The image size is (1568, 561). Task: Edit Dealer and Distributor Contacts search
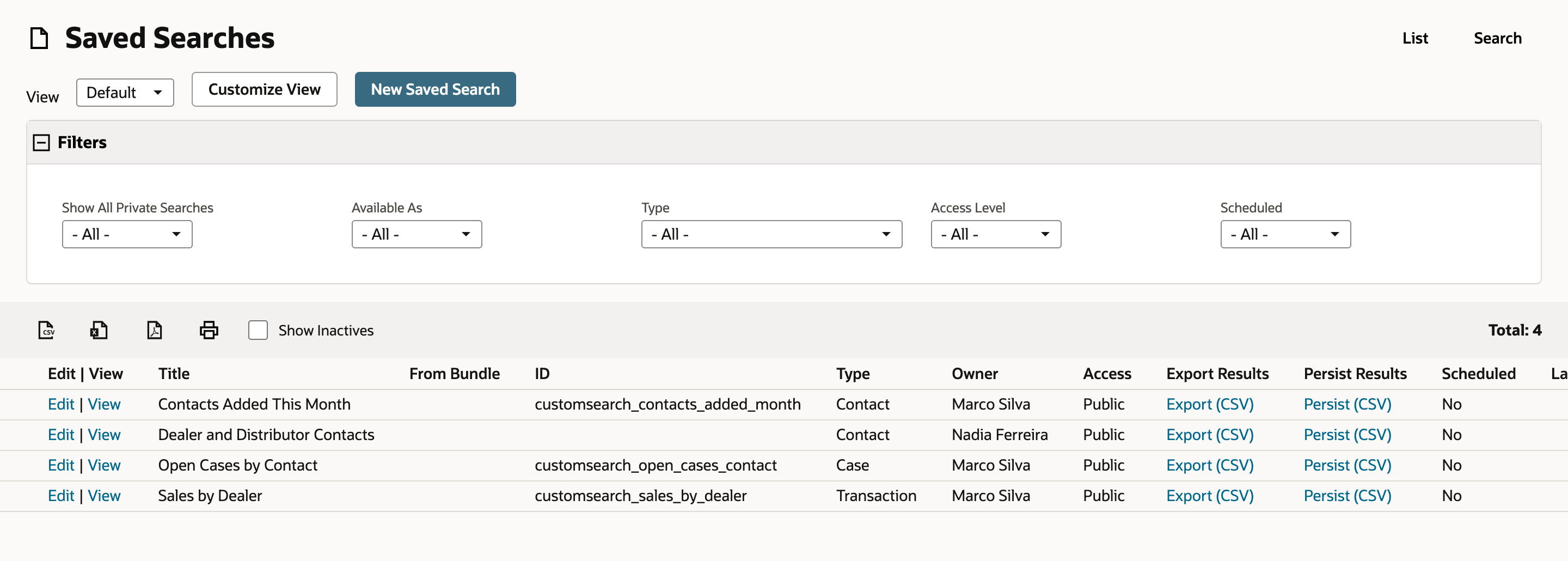point(61,435)
